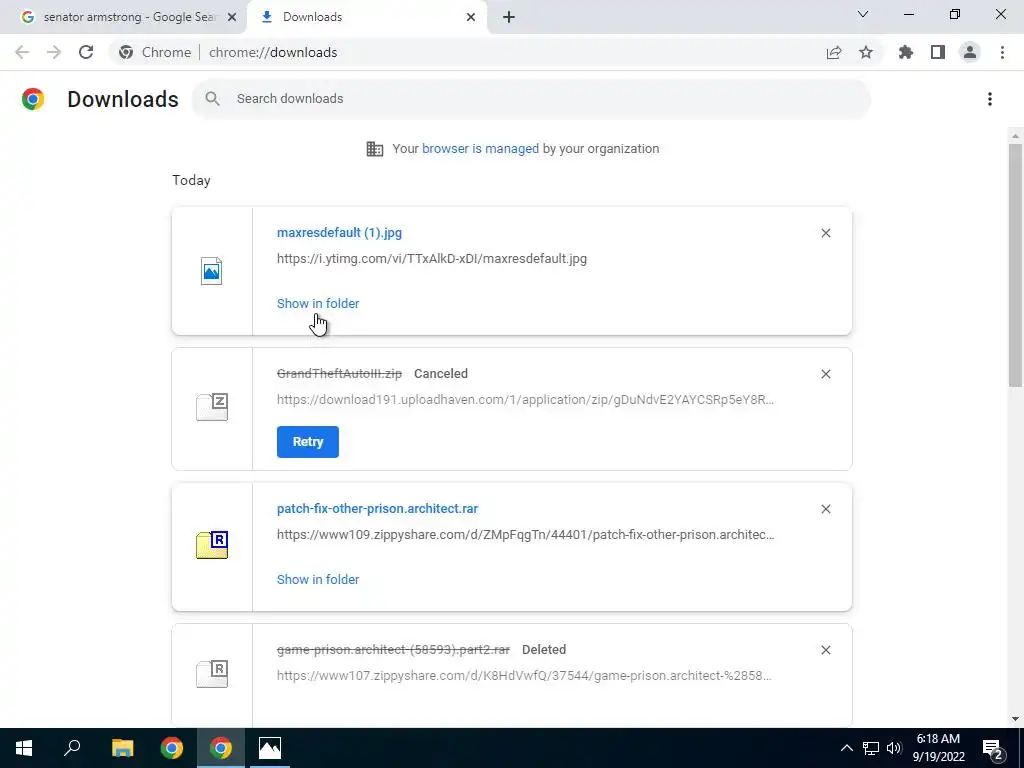The height and width of the screenshot is (768, 1024).
Task: Click the network tray icon
Action: (871, 748)
